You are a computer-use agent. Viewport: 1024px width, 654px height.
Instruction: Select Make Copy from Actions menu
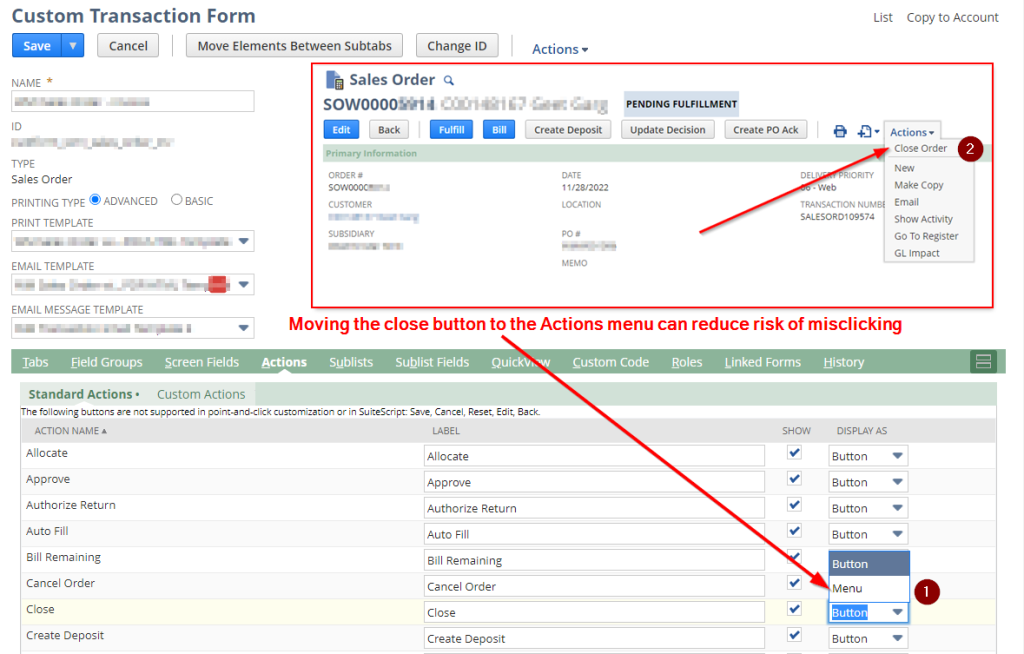918,185
